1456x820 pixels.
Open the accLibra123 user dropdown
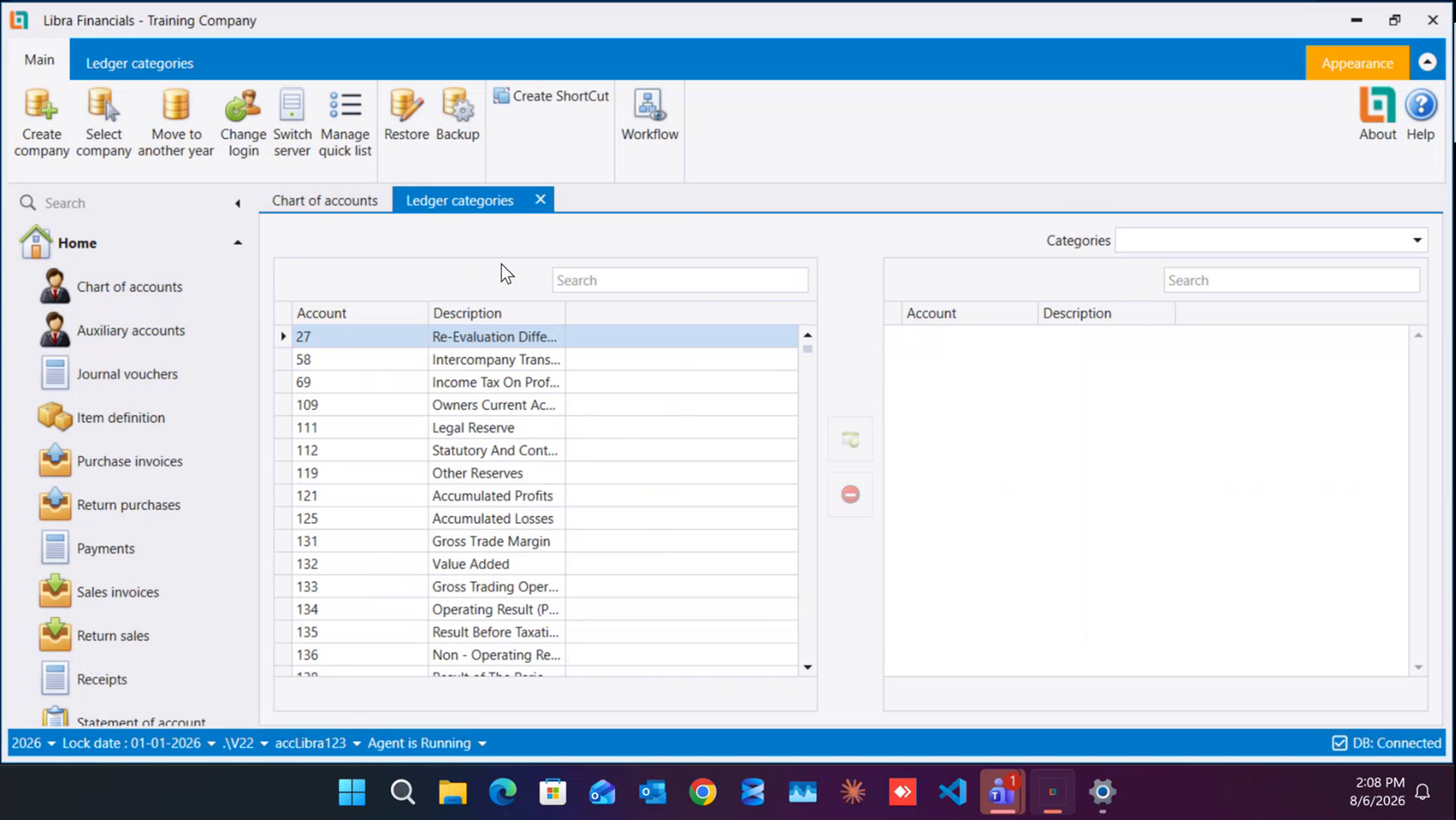pyautogui.click(x=318, y=744)
